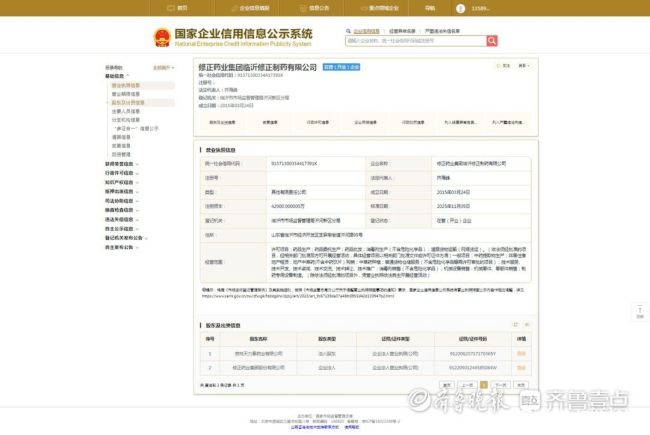
Task: Click the 下一页 pagination button
Action: click(x=500, y=385)
